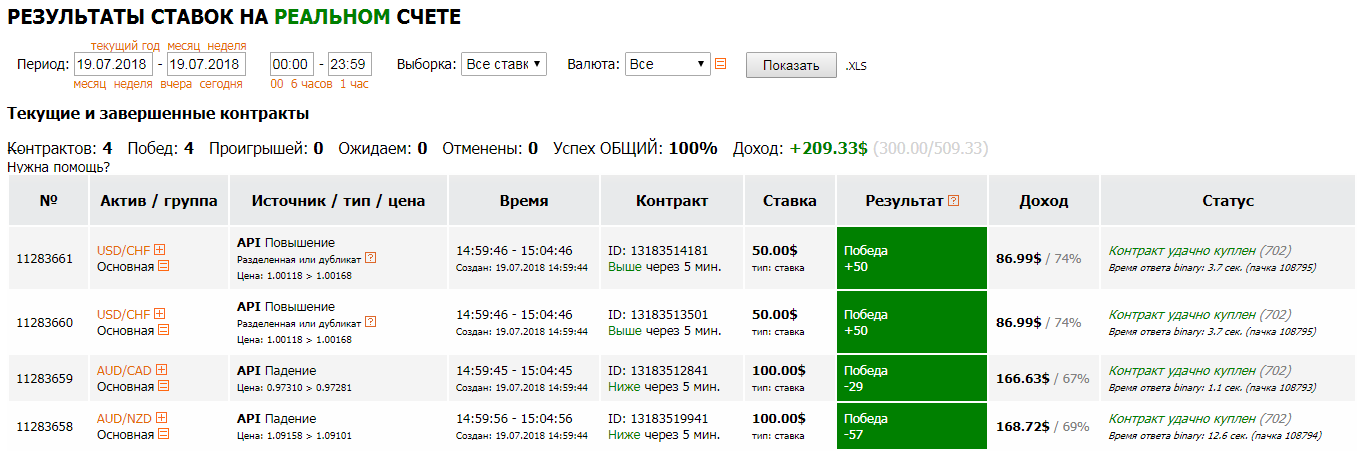The image size is (1365, 467).
Task: Click the minus icon beside Основная in row 11283661
Action: click(164, 266)
